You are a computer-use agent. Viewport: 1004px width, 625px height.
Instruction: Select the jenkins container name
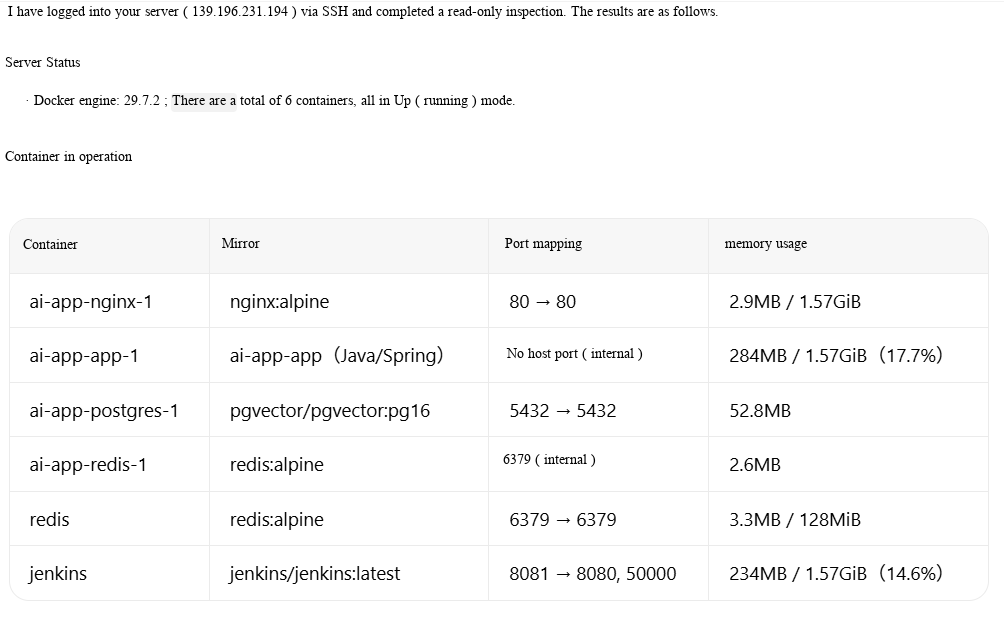pyautogui.click(x=58, y=574)
